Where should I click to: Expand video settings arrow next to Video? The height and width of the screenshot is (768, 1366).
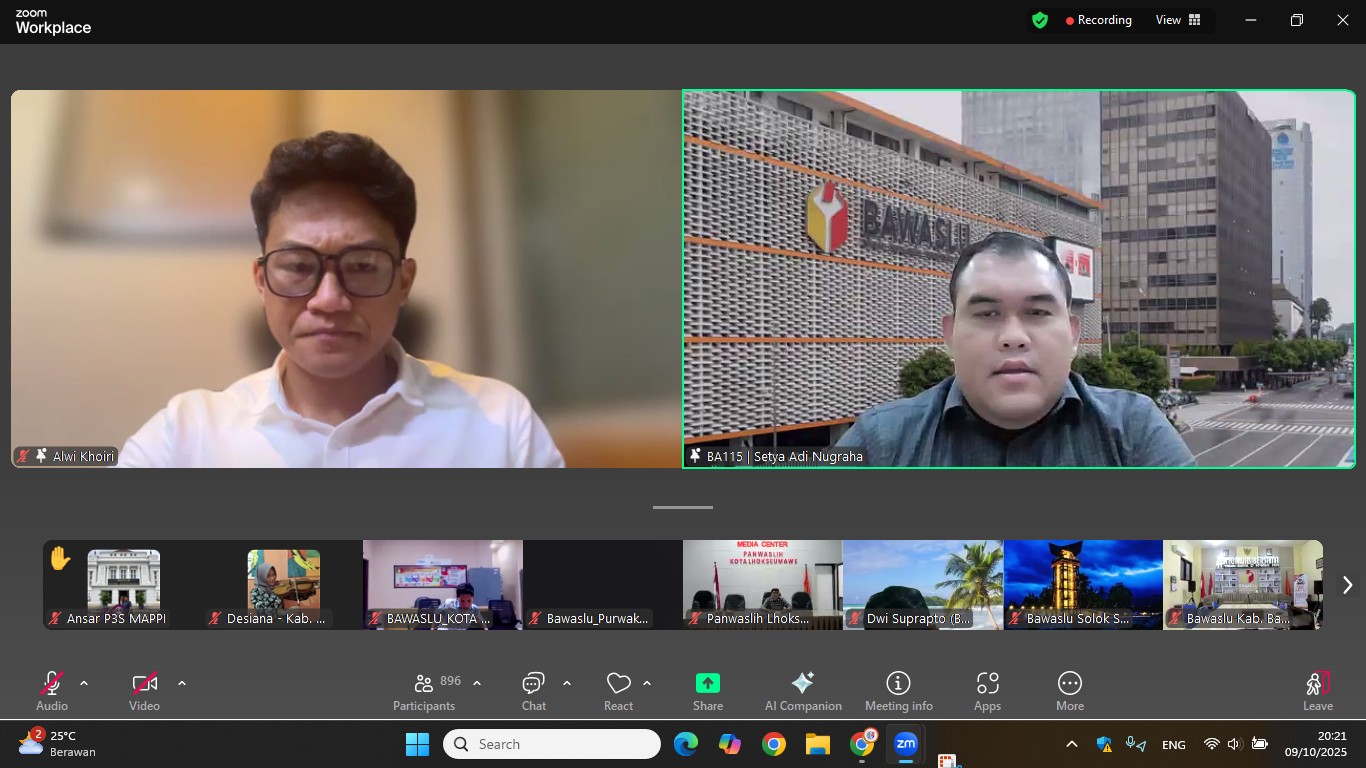[x=182, y=683]
